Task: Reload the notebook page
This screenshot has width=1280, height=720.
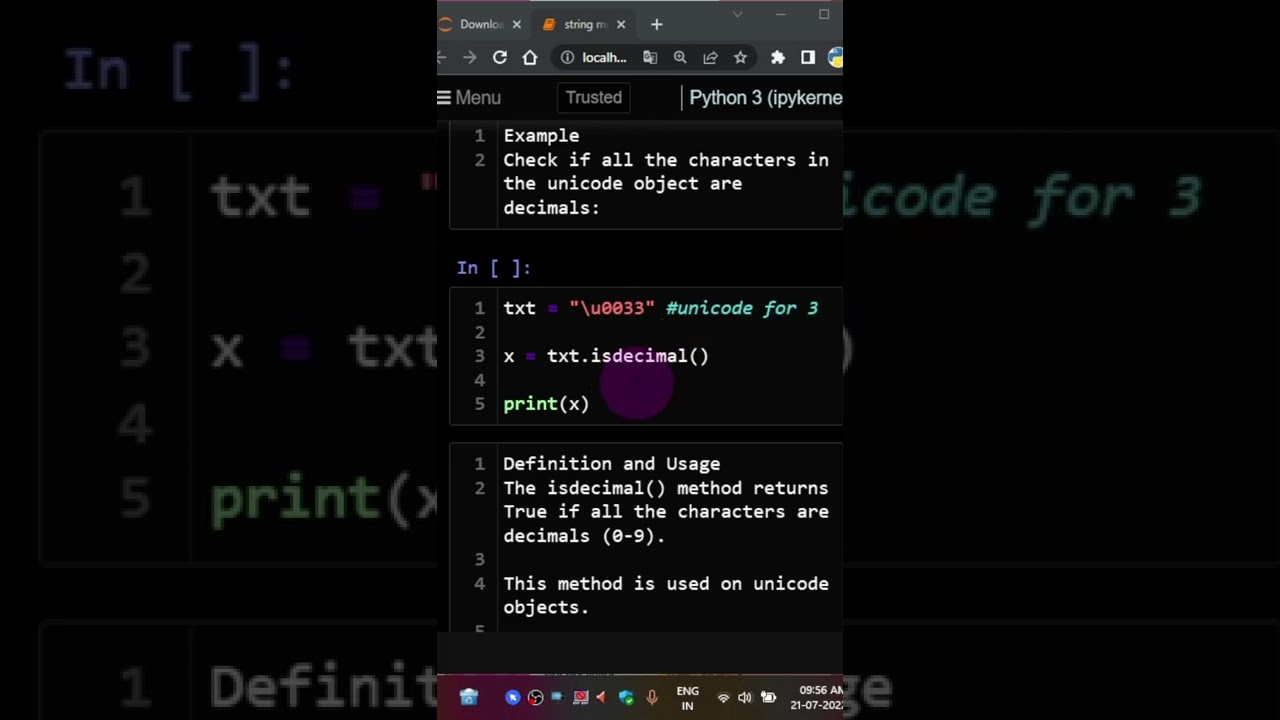Action: (x=500, y=57)
